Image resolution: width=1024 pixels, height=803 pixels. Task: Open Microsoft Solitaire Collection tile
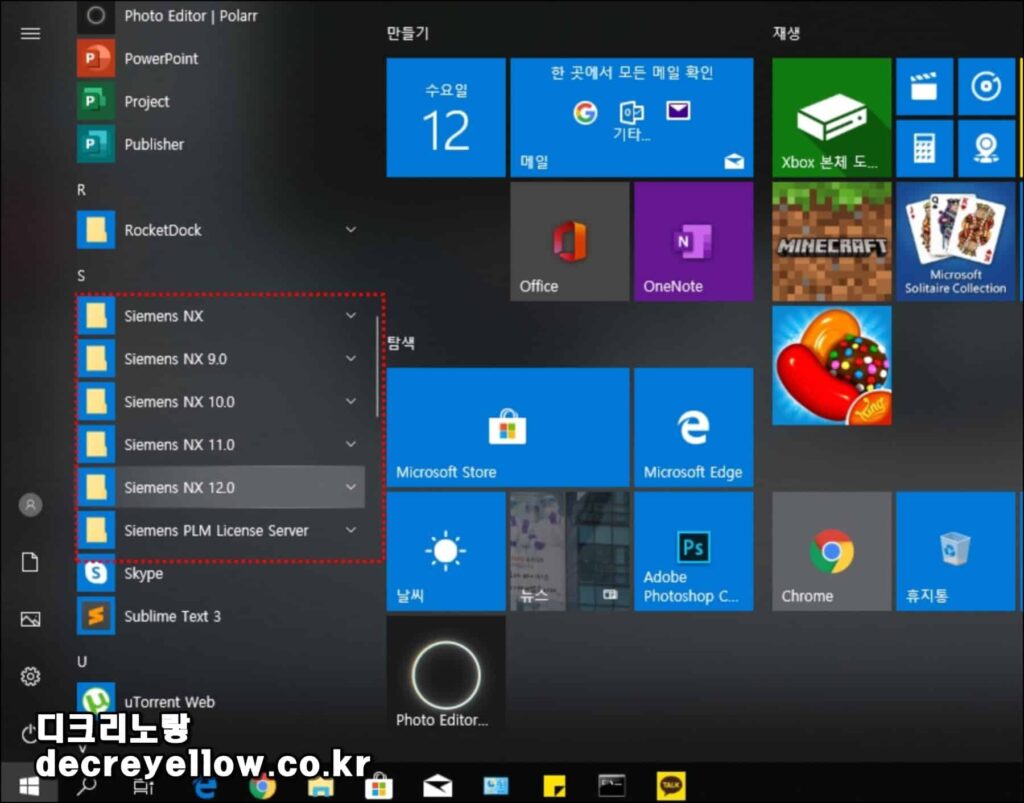point(955,242)
